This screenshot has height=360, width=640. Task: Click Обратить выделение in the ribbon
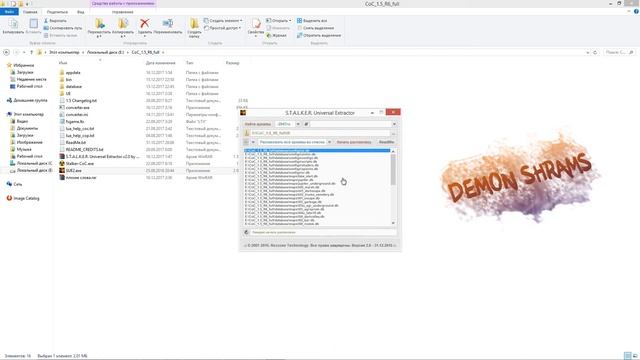(x=319, y=36)
